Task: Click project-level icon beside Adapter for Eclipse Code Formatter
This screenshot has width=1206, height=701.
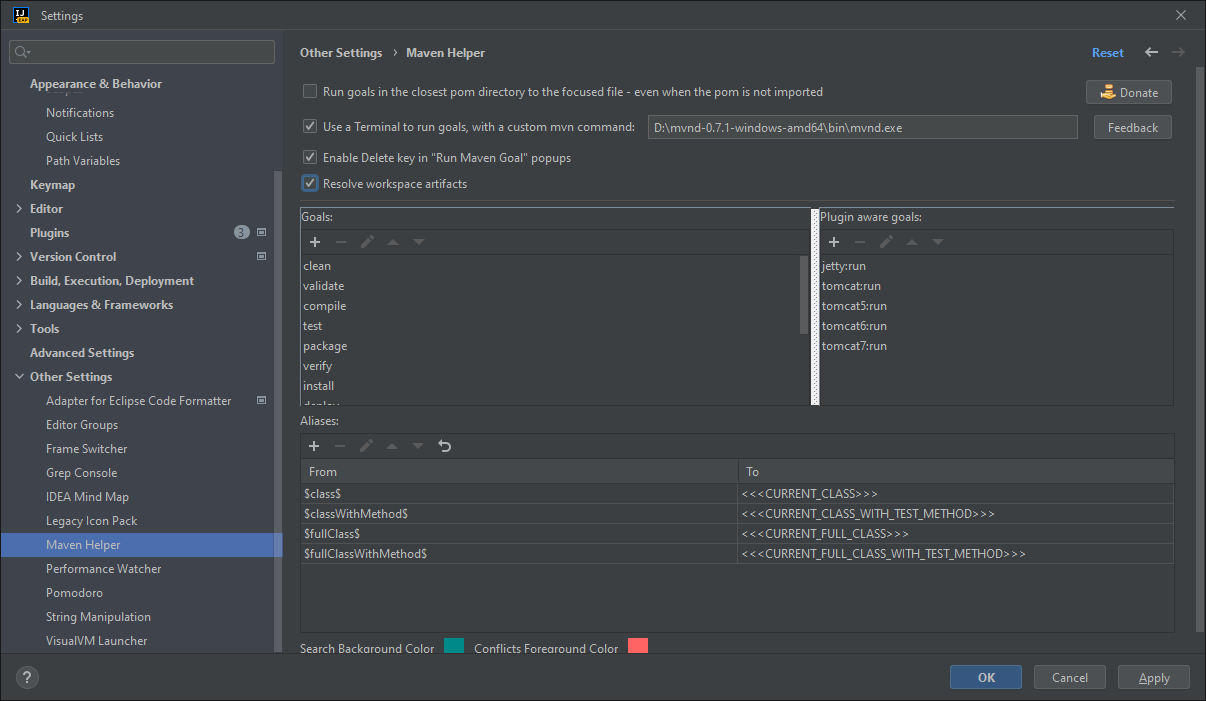Action: [x=262, y=401]
